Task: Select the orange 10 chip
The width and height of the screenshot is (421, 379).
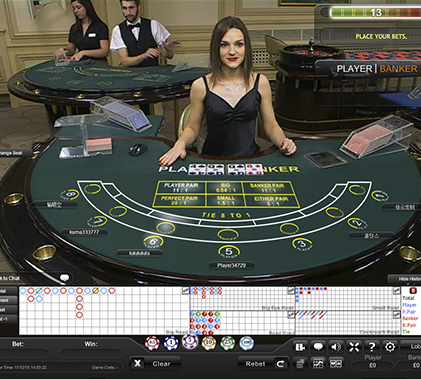Action: [209, 343]
